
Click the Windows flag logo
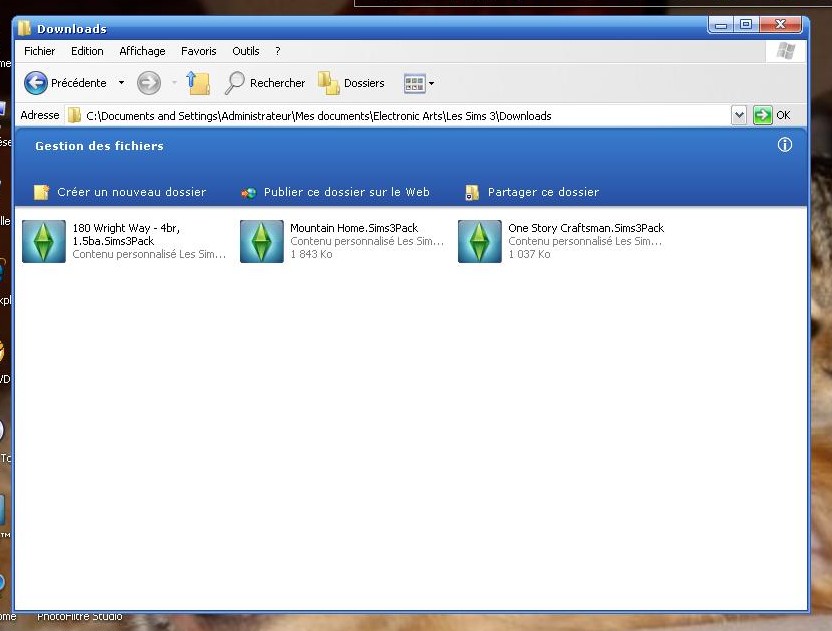click(x=785, y=51)
